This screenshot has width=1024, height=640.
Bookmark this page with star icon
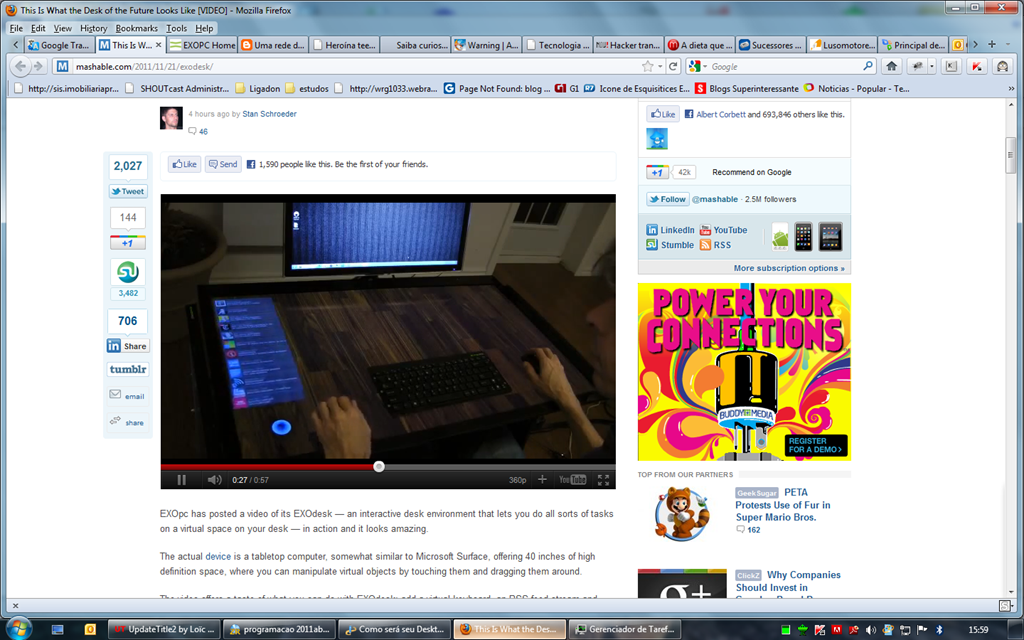click(x=647, y=66)
